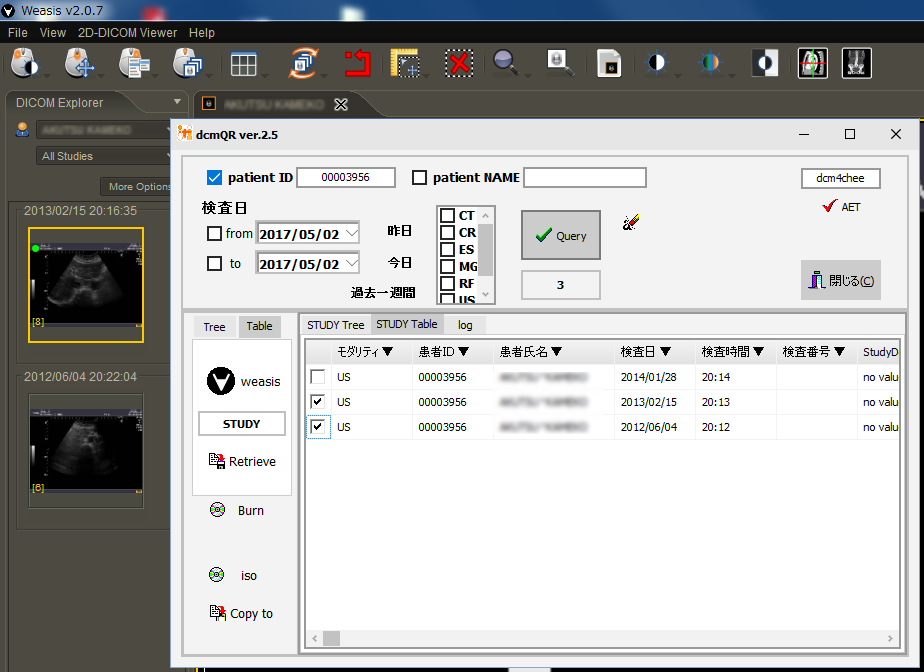Select the magnifier zoom tool
This screenshot has height=672, width=924.
506,63
